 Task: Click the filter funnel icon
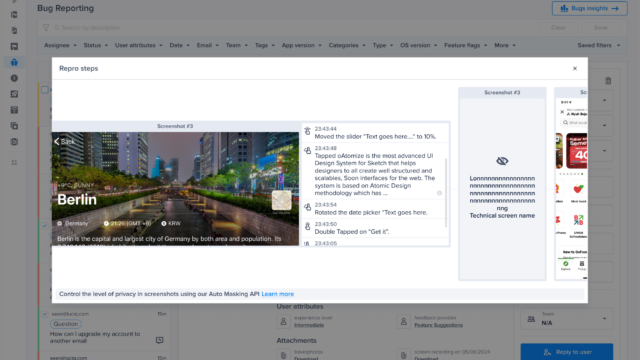pyautogui.click(x=46, y=28)
